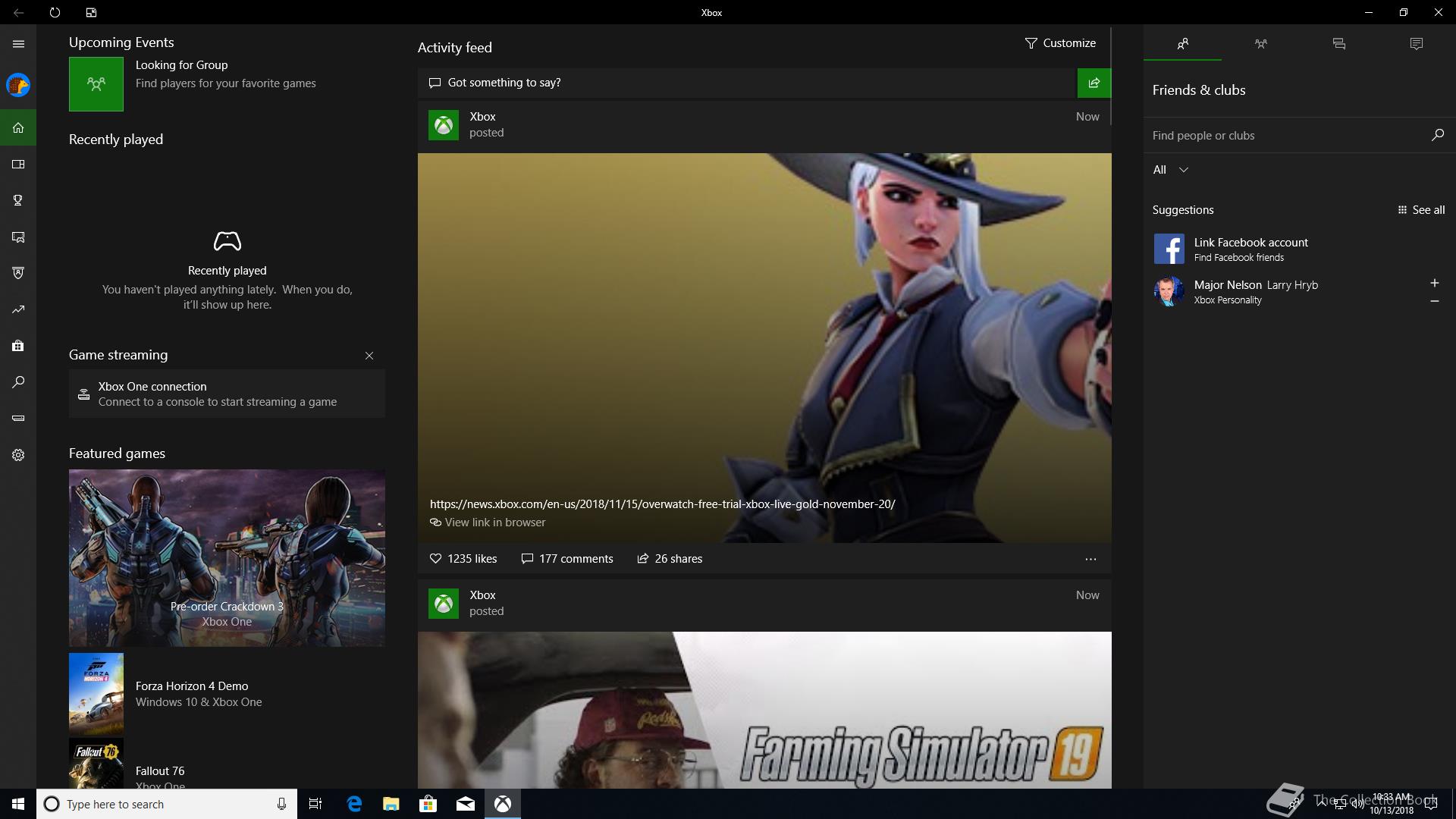Click the back arrow in title bar
Screen dimensions: 1456x819
[x=18, y=12]
